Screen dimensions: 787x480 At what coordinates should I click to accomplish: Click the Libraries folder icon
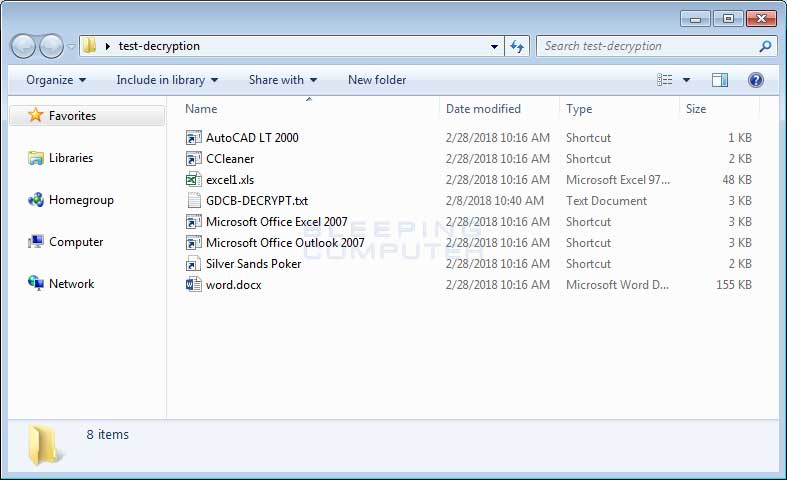pyautogui.click(x=35, y=158)
